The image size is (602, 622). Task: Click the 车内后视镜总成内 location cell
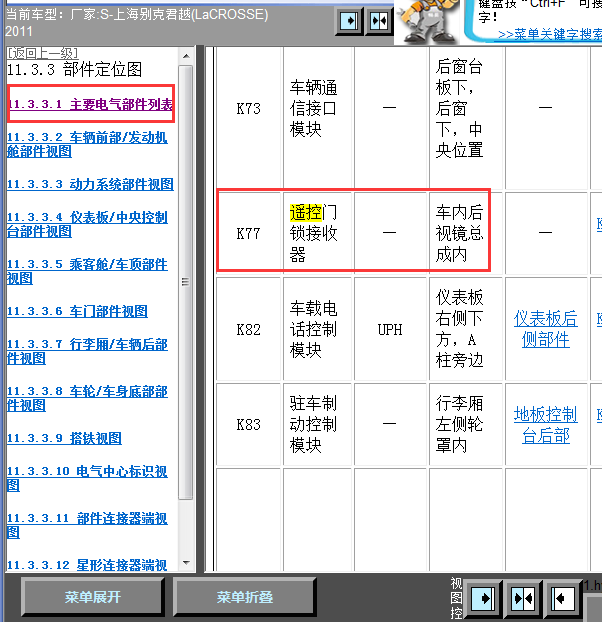466,233
